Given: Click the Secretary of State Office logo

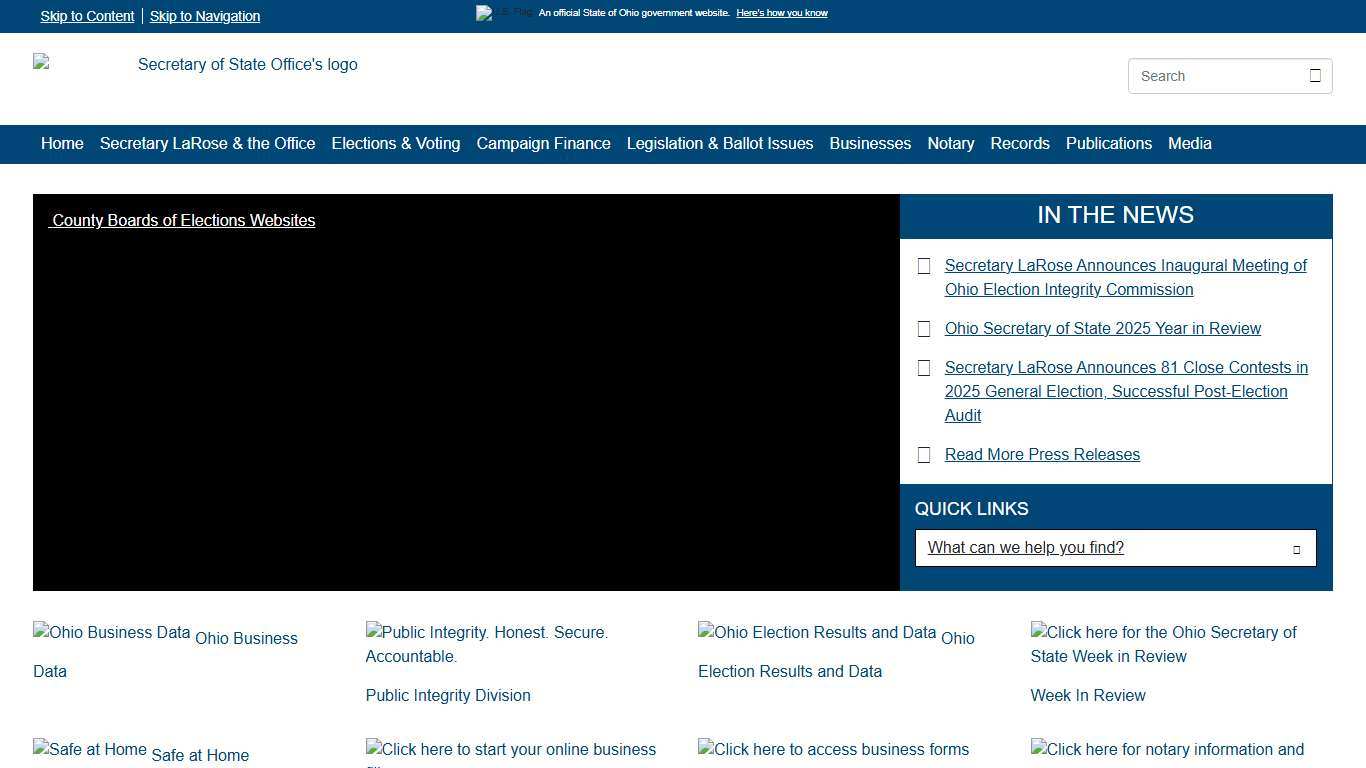Looking at the screenshot, I should [195, 64].
